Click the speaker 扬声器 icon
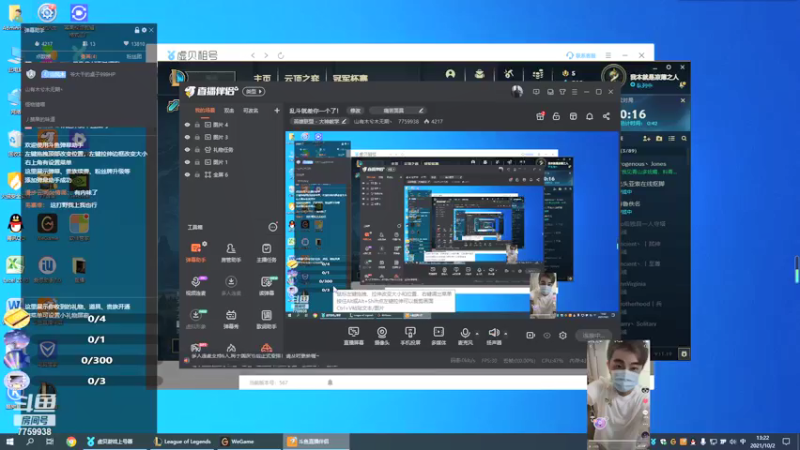 click(x=493, y=333)
